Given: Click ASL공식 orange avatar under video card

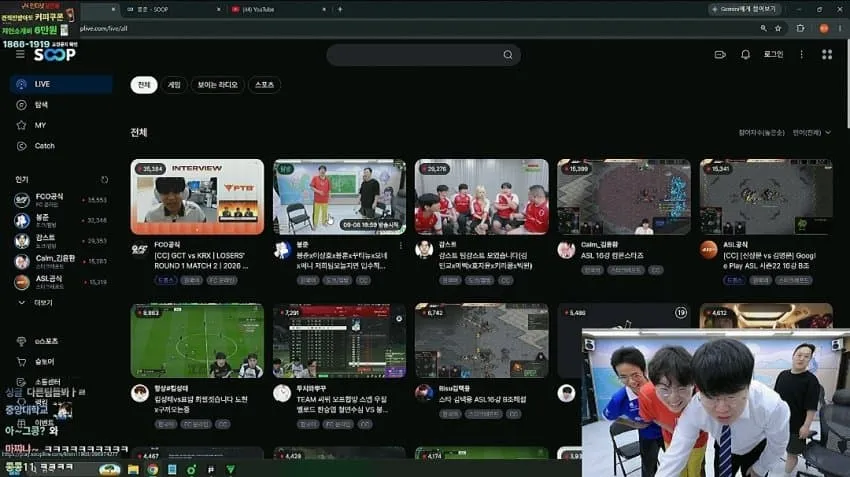Looking at the screenshot, I should [x=709, y=250].
